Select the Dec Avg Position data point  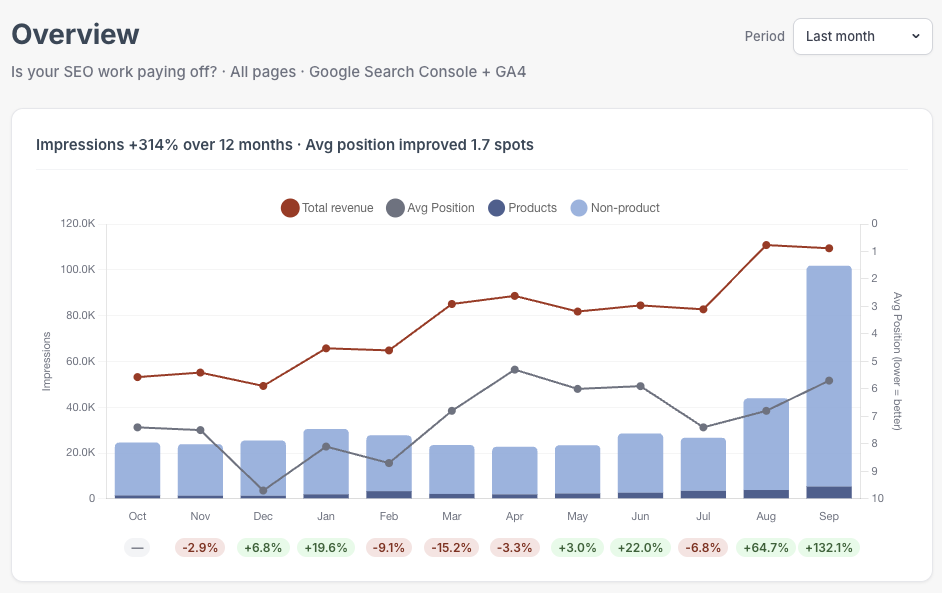[x=263, y=490]
